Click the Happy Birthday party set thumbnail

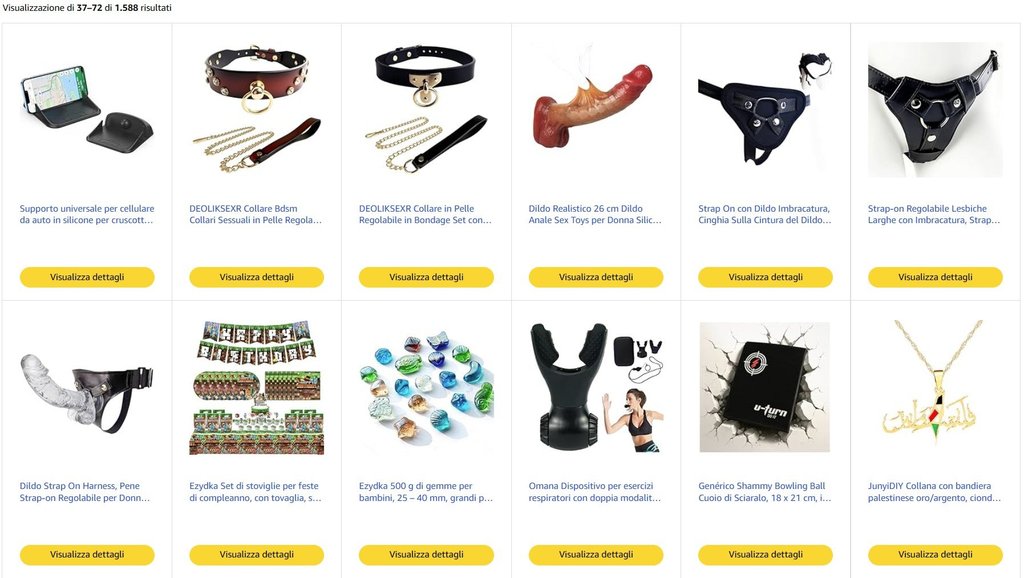pyautogui.click(x=257, y=387)
